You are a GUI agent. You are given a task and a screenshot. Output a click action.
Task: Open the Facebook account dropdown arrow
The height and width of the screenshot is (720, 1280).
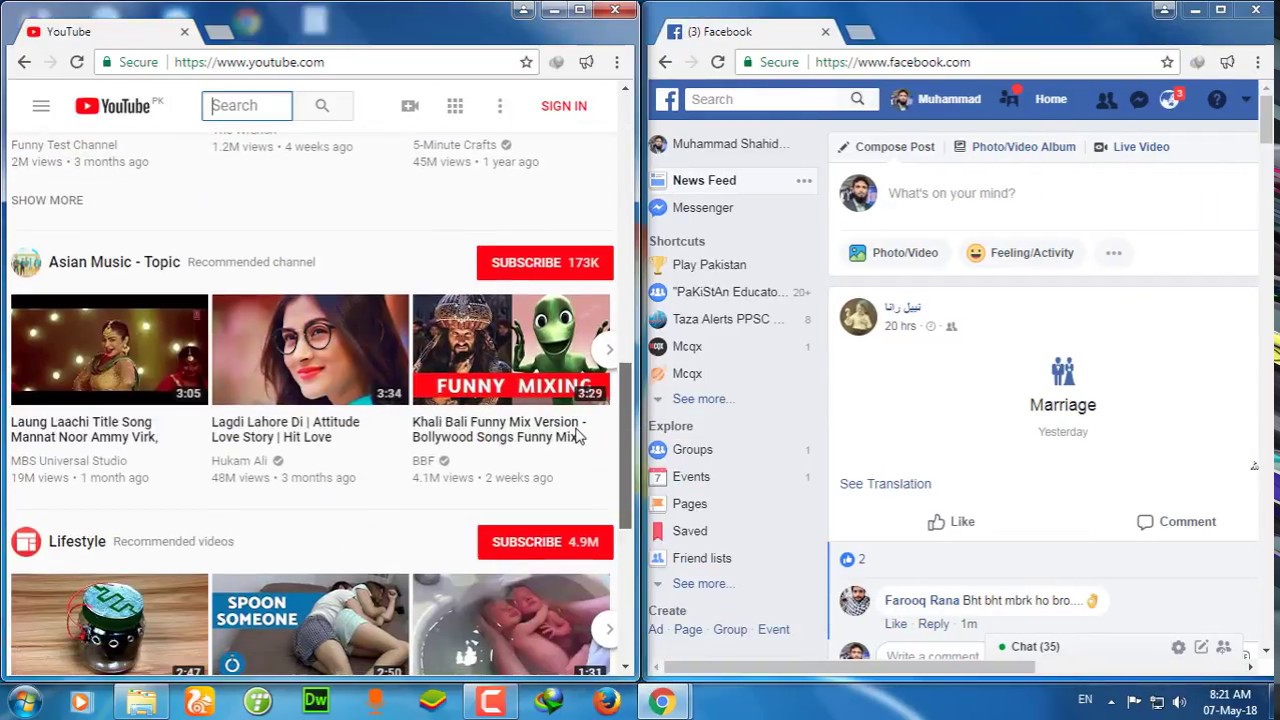(1246, 99)
